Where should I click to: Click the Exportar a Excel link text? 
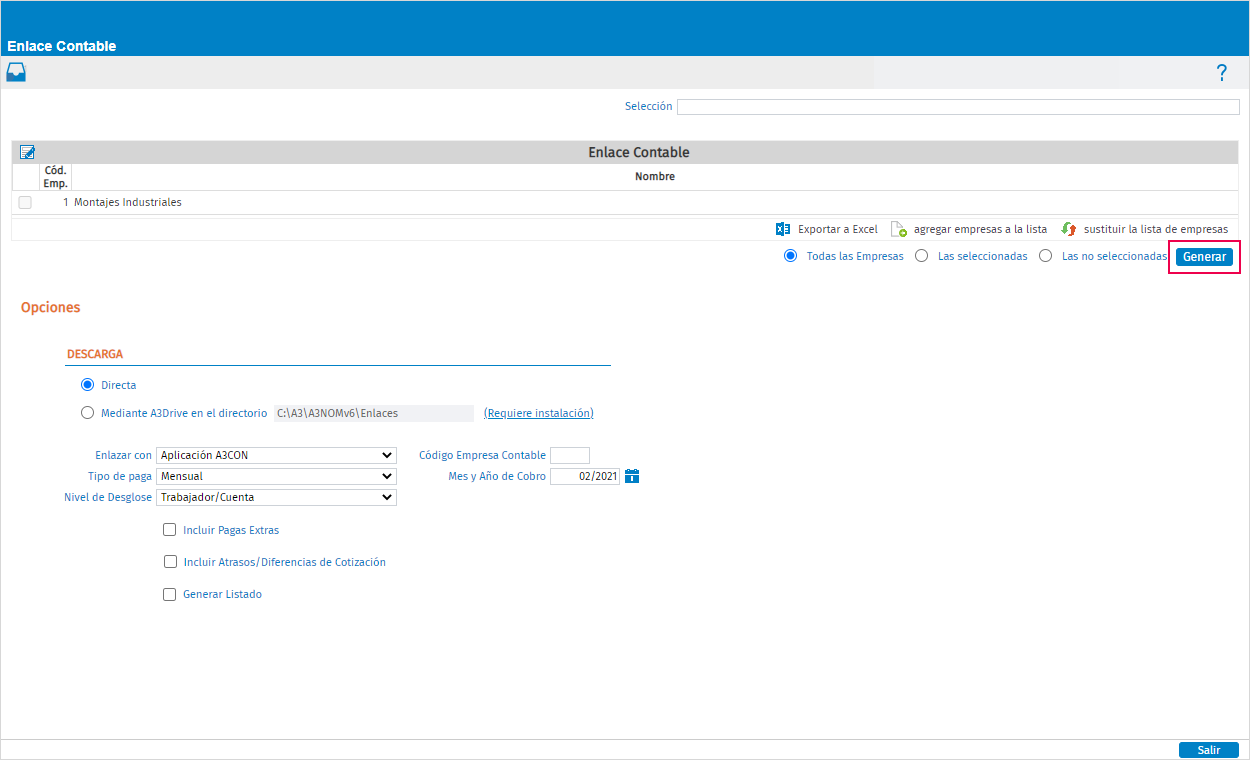click(x=838, y=229)
